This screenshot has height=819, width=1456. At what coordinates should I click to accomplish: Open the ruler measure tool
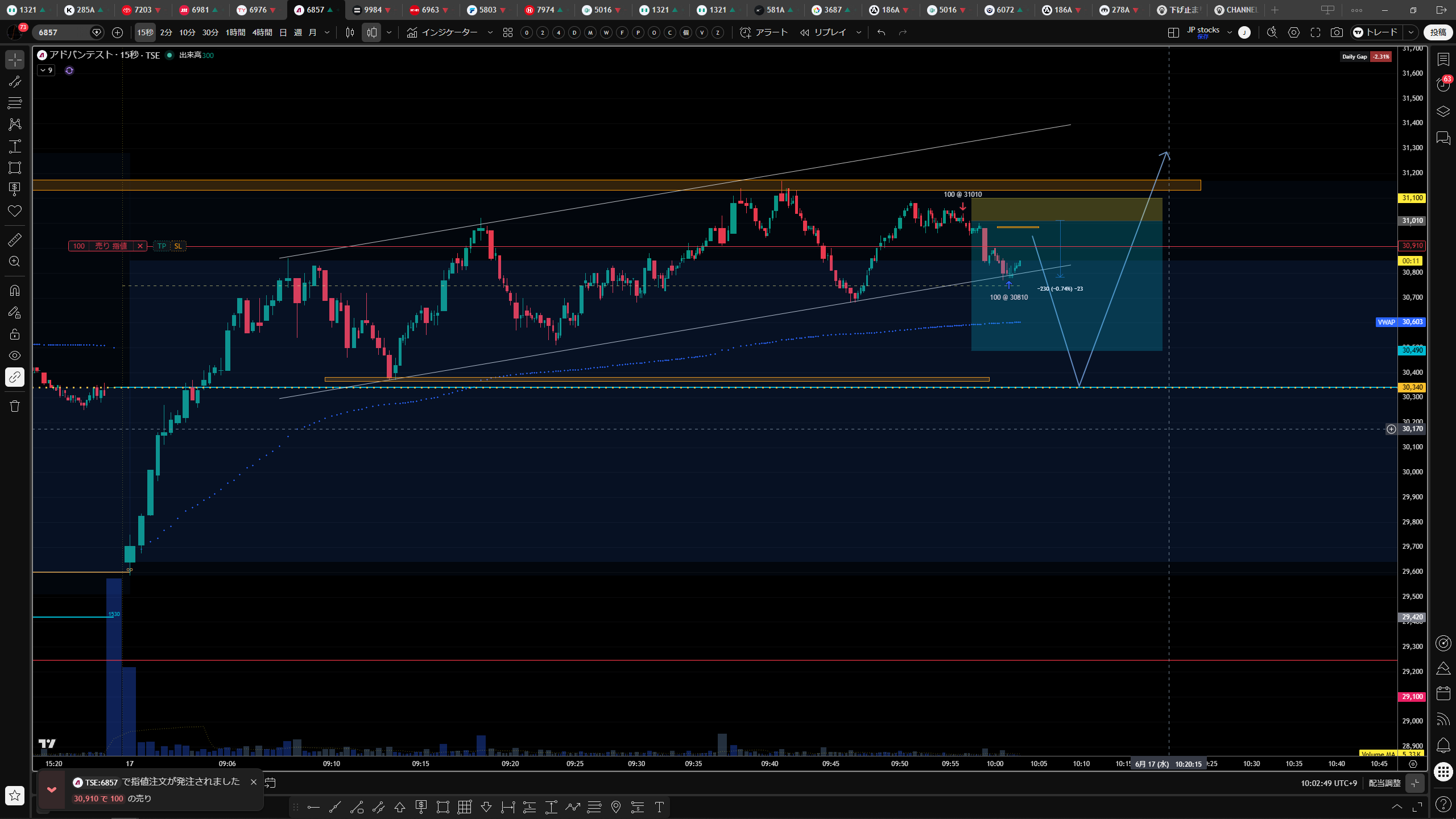point(15,240)
